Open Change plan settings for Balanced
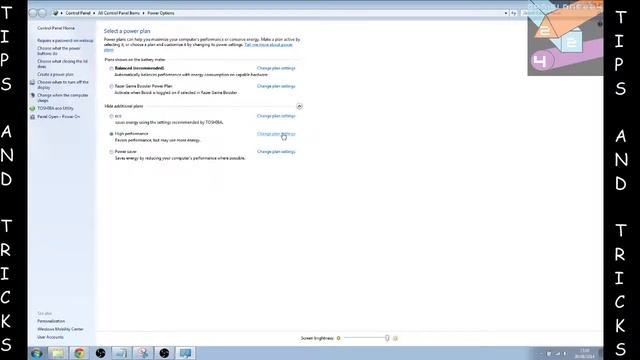This screenshot has height=360, width=640. pyautogui.click(x=276, y=68)
